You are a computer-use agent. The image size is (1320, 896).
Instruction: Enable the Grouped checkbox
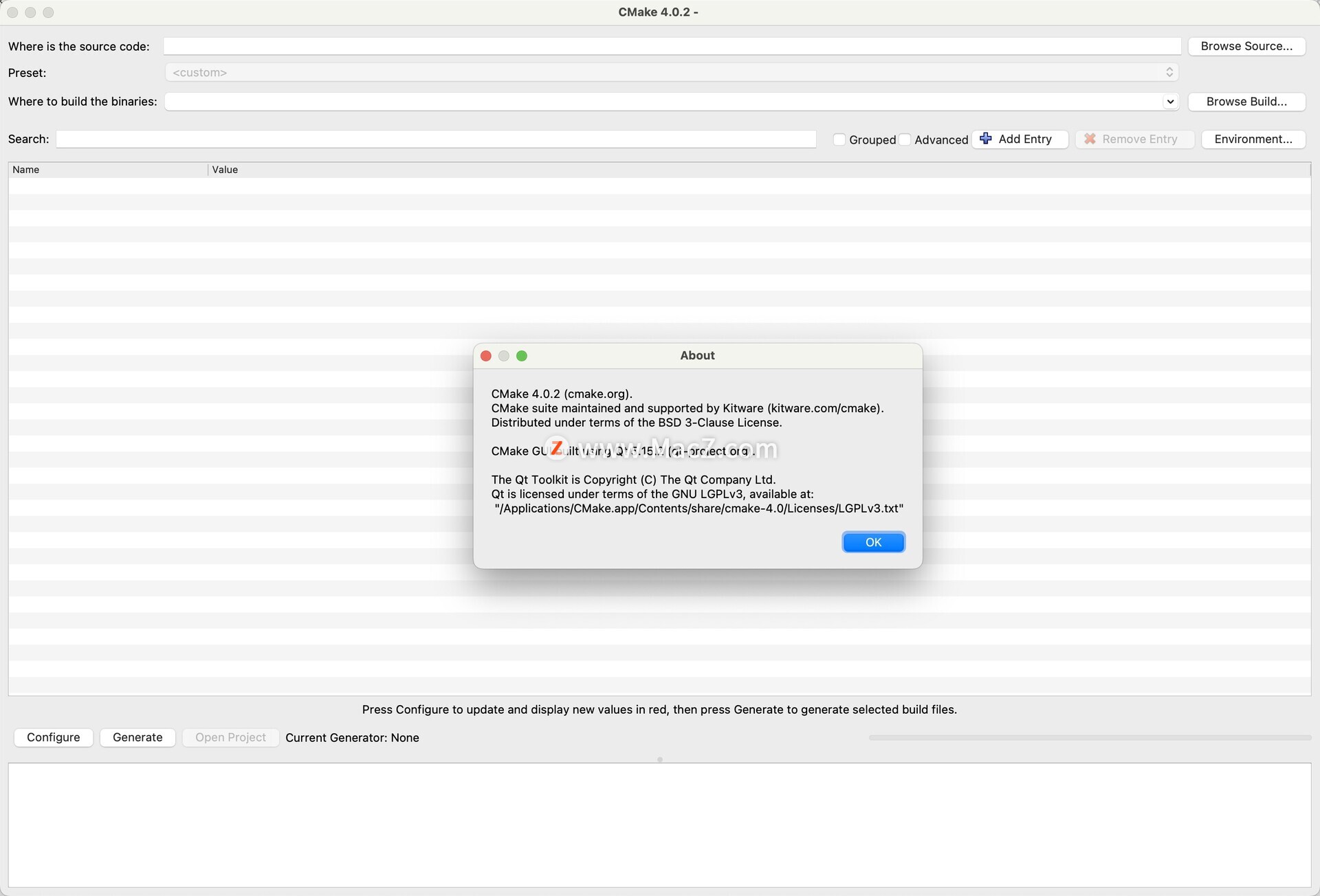point(839,139)
